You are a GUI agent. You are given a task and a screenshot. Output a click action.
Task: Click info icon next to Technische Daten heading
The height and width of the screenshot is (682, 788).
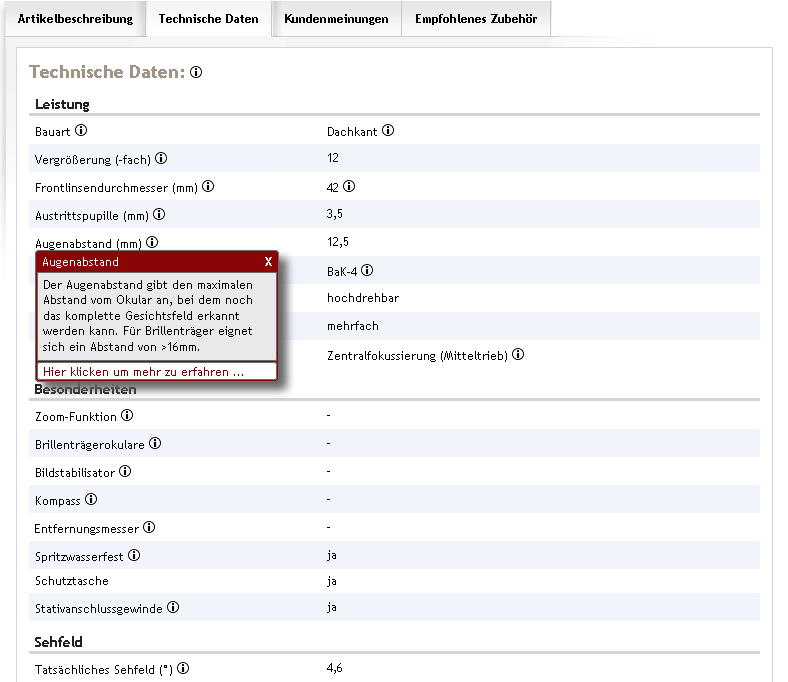pos(196,72)
